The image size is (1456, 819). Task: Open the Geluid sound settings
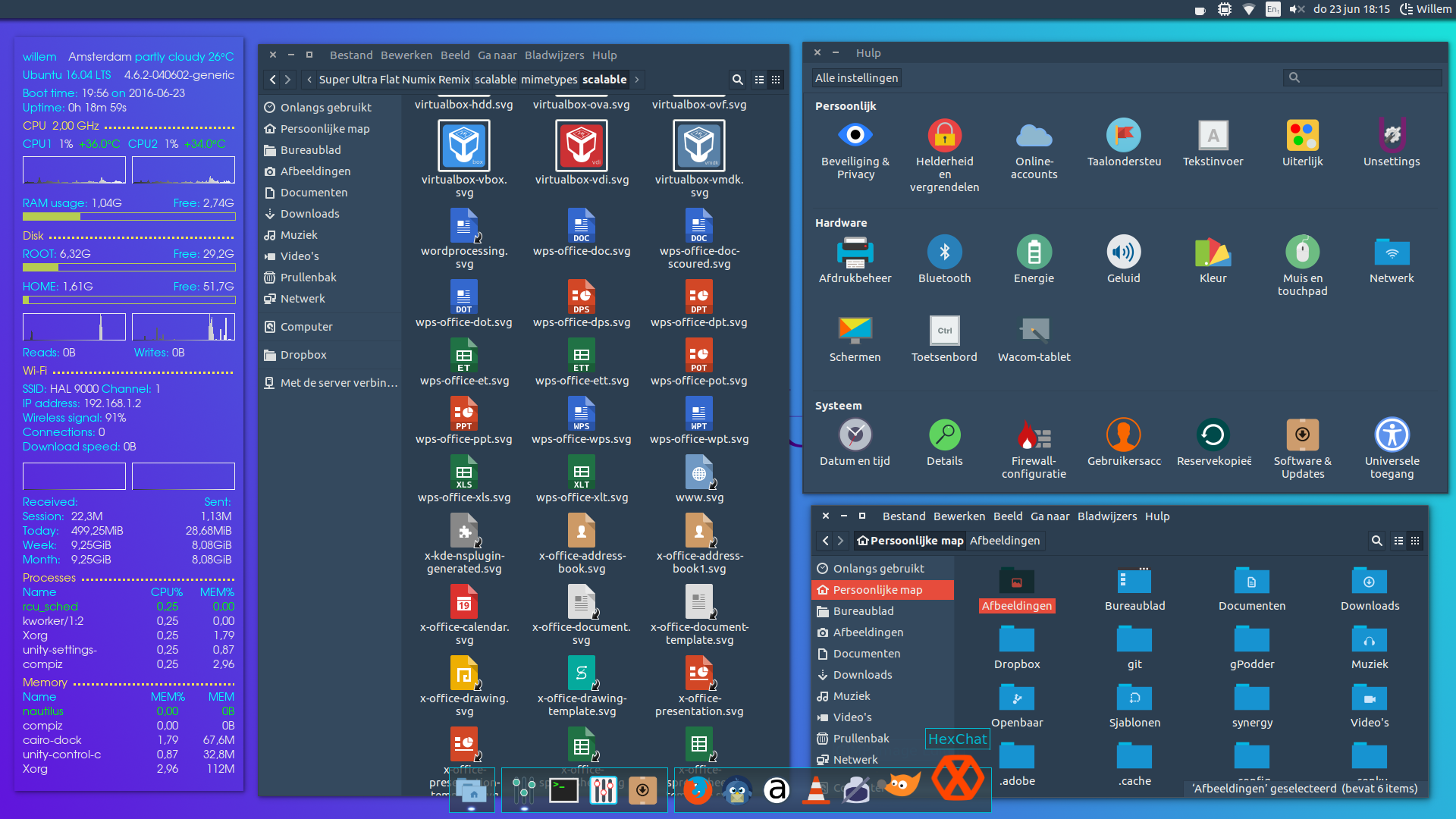1123,259
